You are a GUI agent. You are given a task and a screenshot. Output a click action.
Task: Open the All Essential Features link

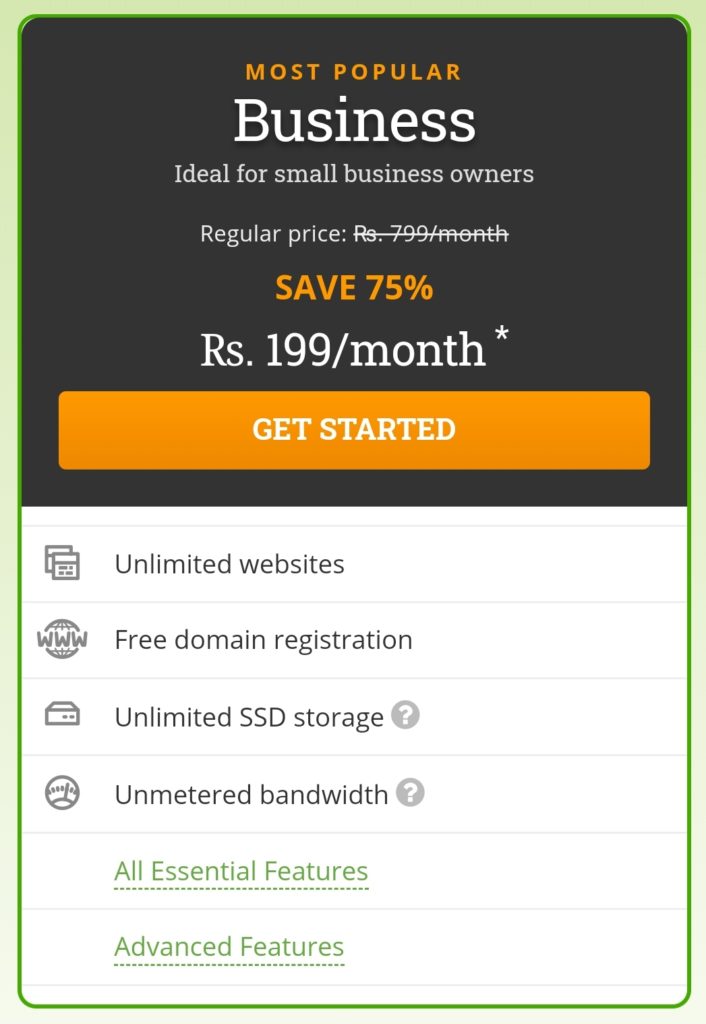point(241,871)
